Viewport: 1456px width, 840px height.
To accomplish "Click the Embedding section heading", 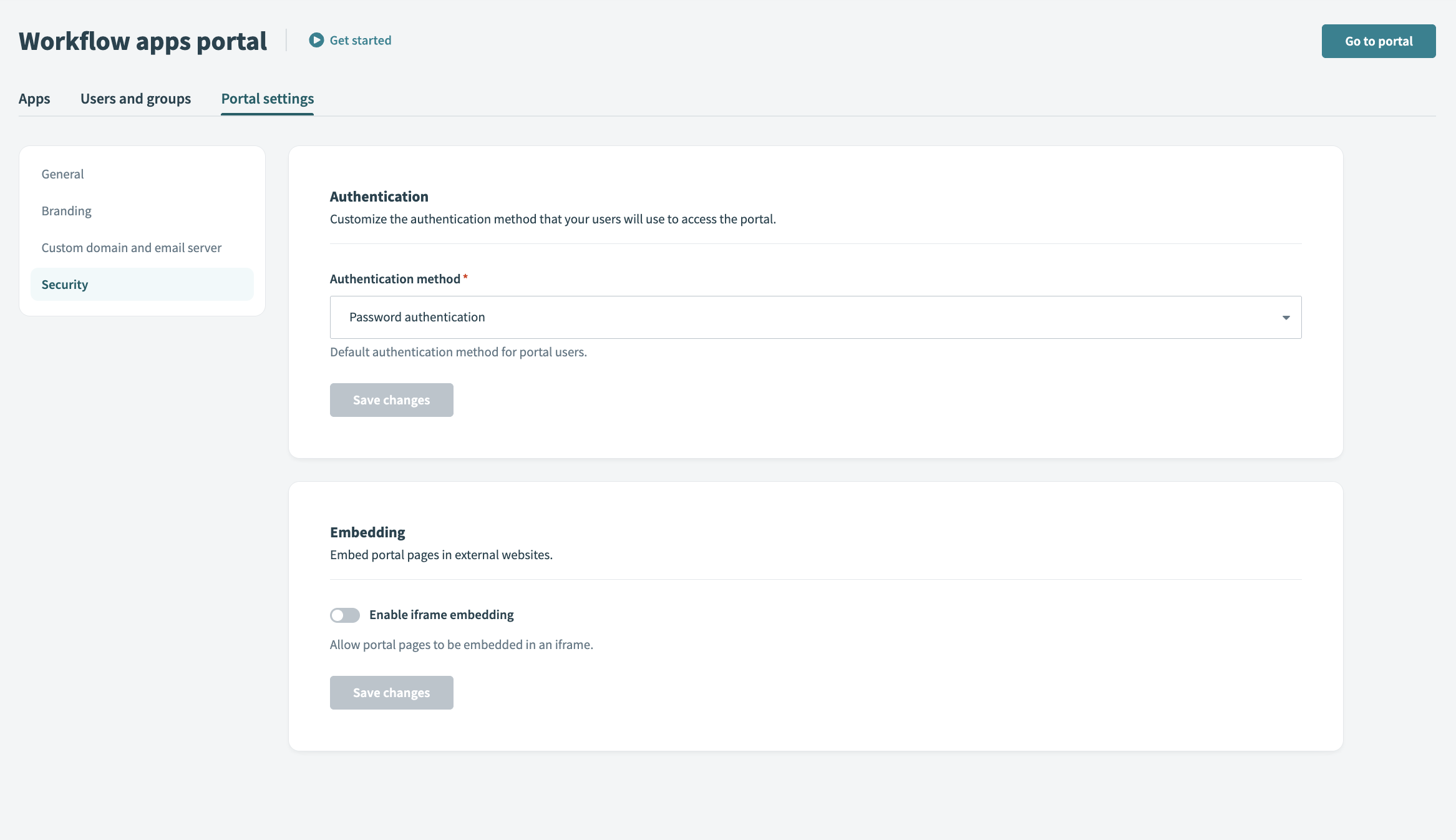I will [367, 532].
